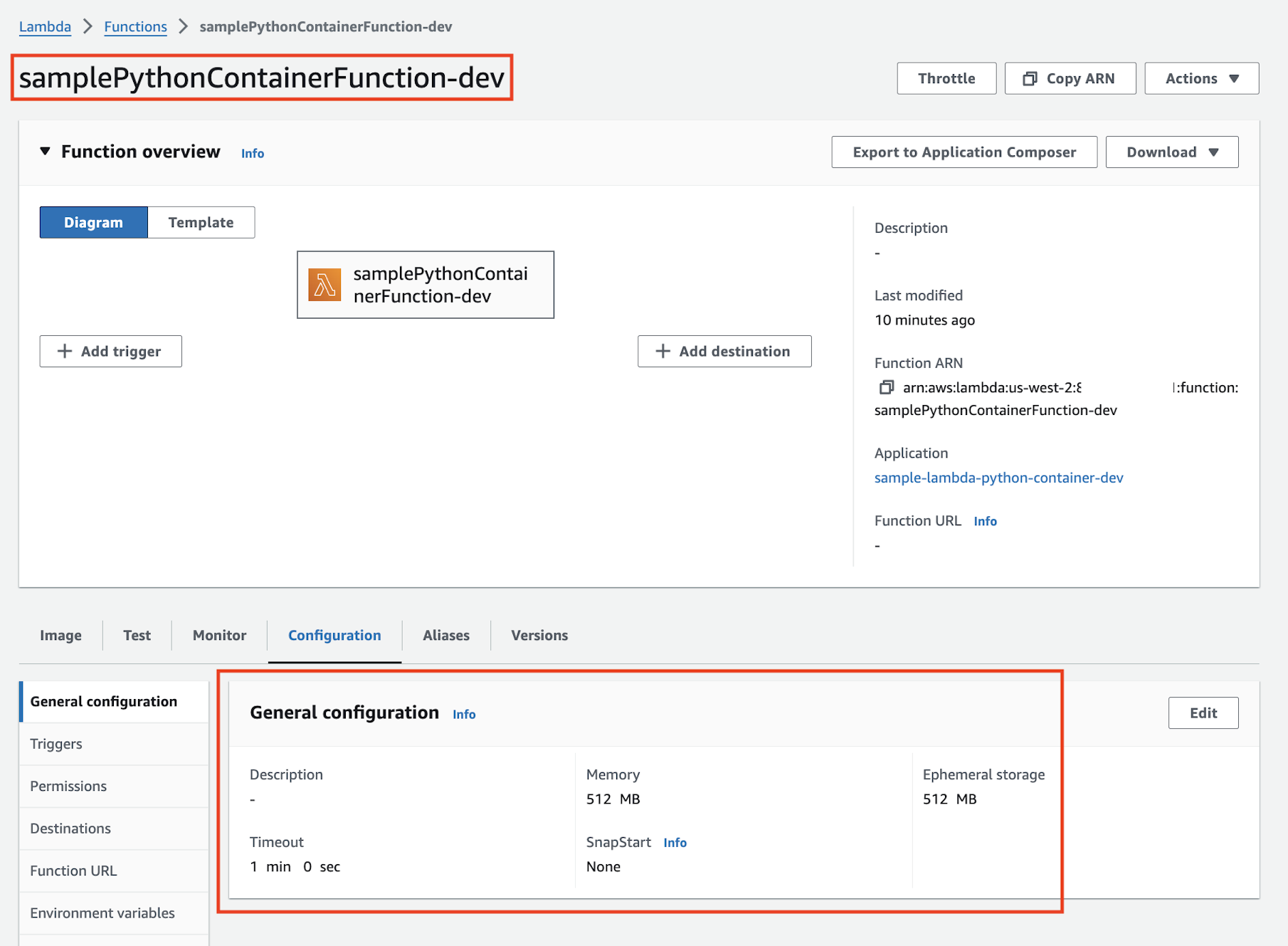Screen dimensions: 1288x946
Task: Collapse the Function overview section
Action: click(45, 151)
